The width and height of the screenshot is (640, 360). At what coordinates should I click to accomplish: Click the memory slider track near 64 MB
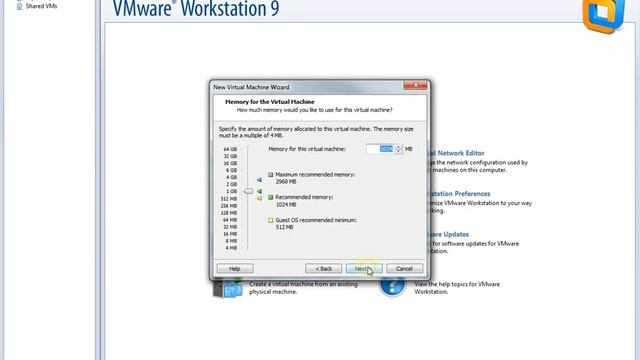point(247,220)
